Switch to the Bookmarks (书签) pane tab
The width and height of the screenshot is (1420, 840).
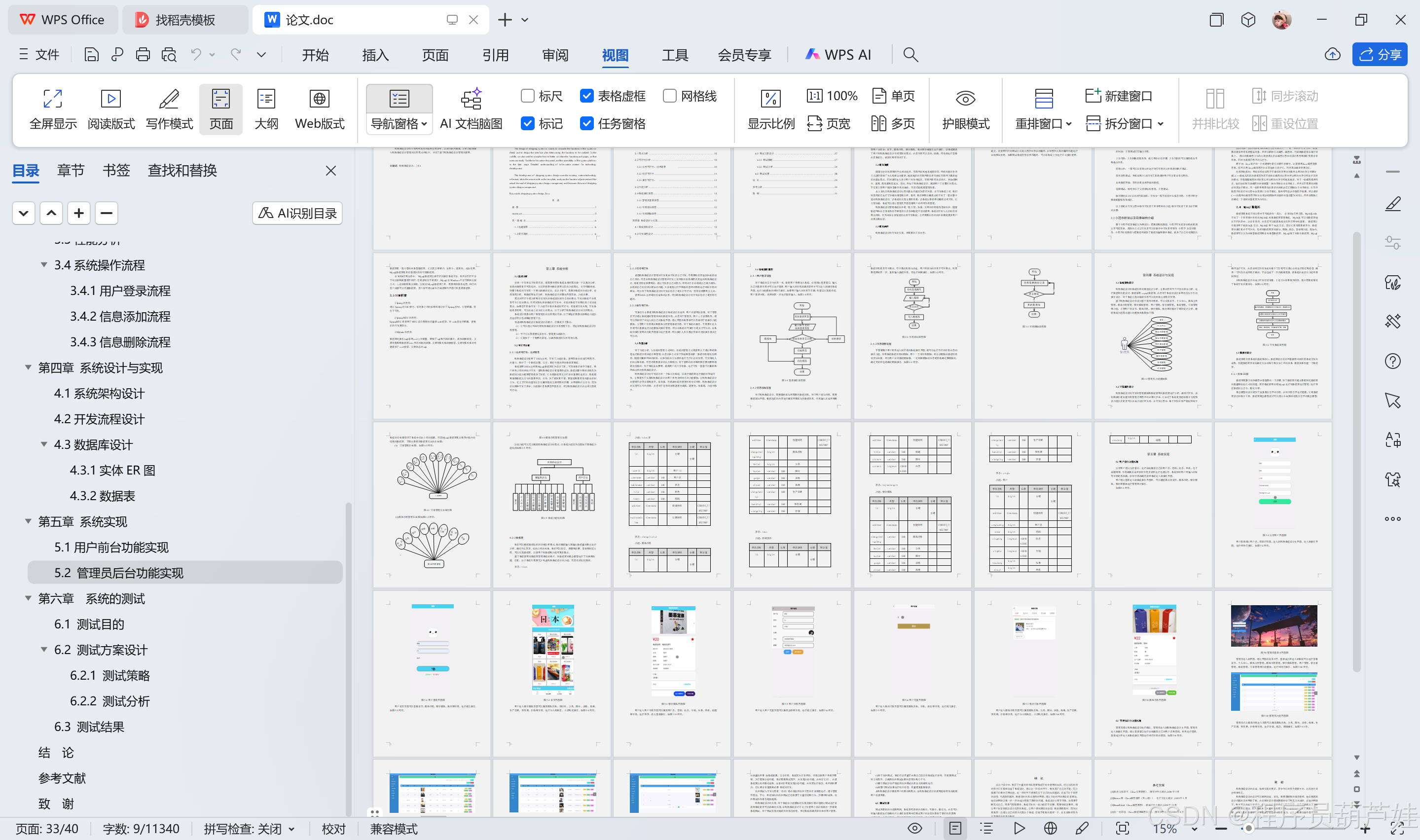116,170
